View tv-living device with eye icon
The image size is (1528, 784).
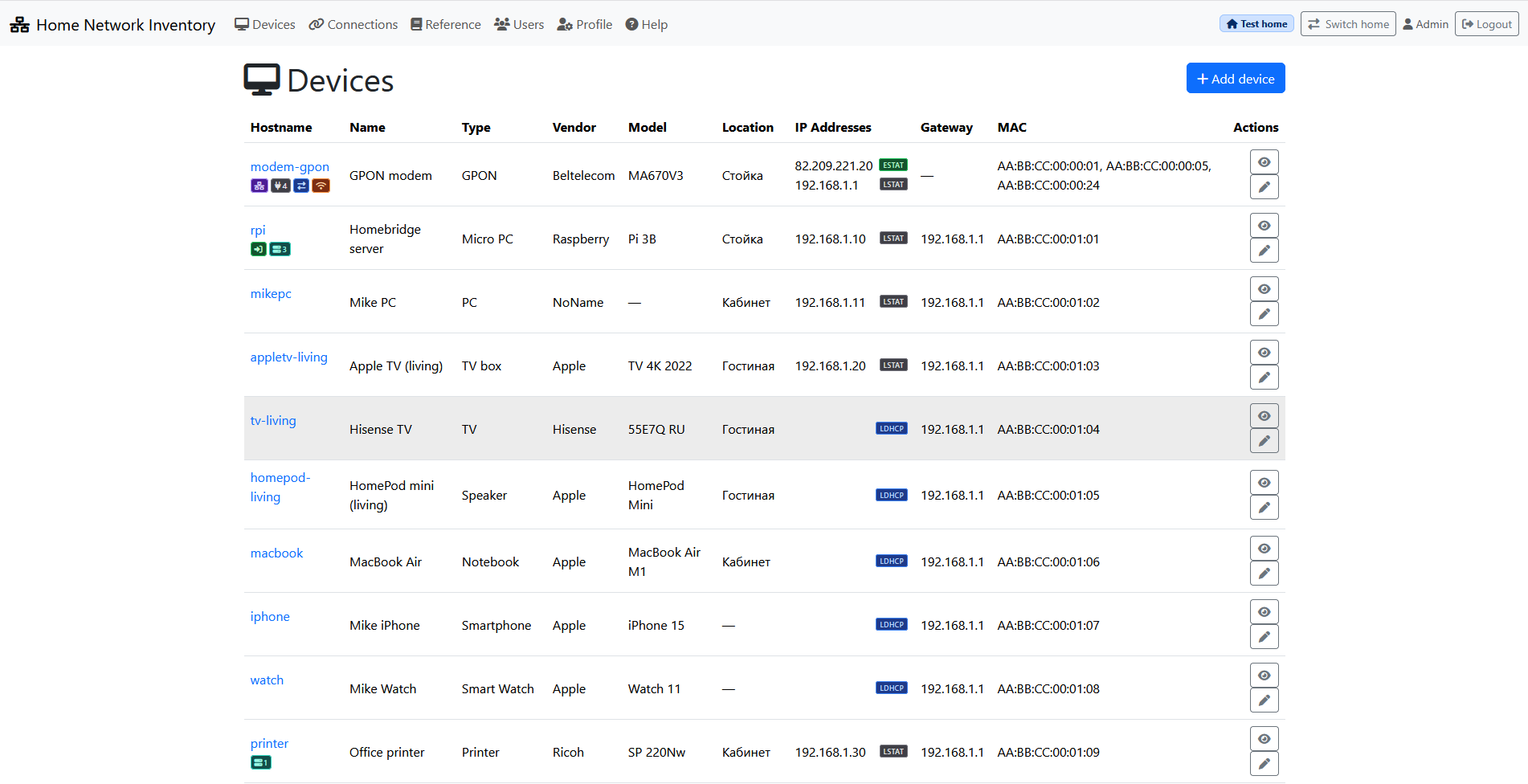[1264, 416]
